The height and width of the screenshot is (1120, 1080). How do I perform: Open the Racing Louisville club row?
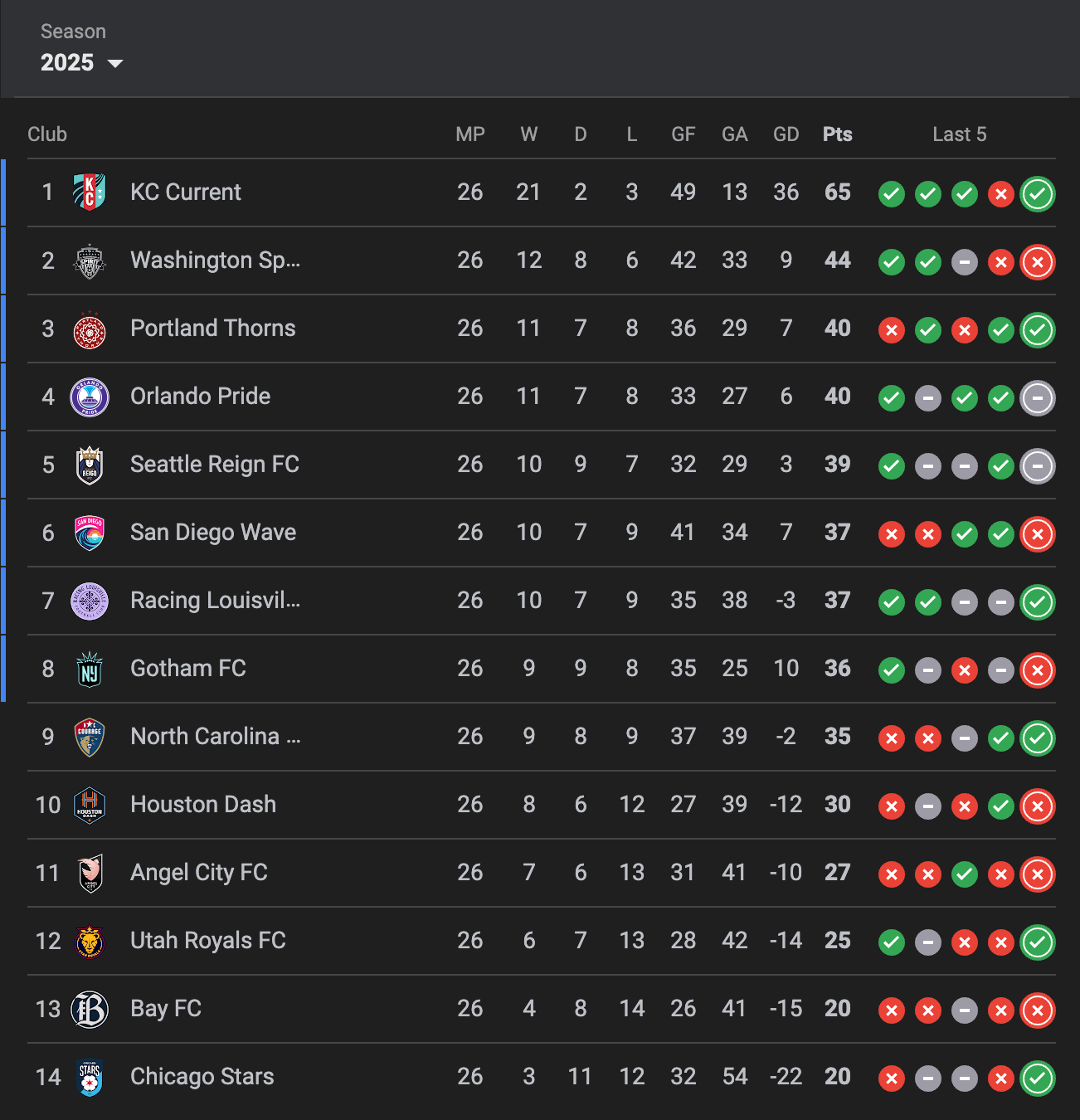(x=542, y=601)
